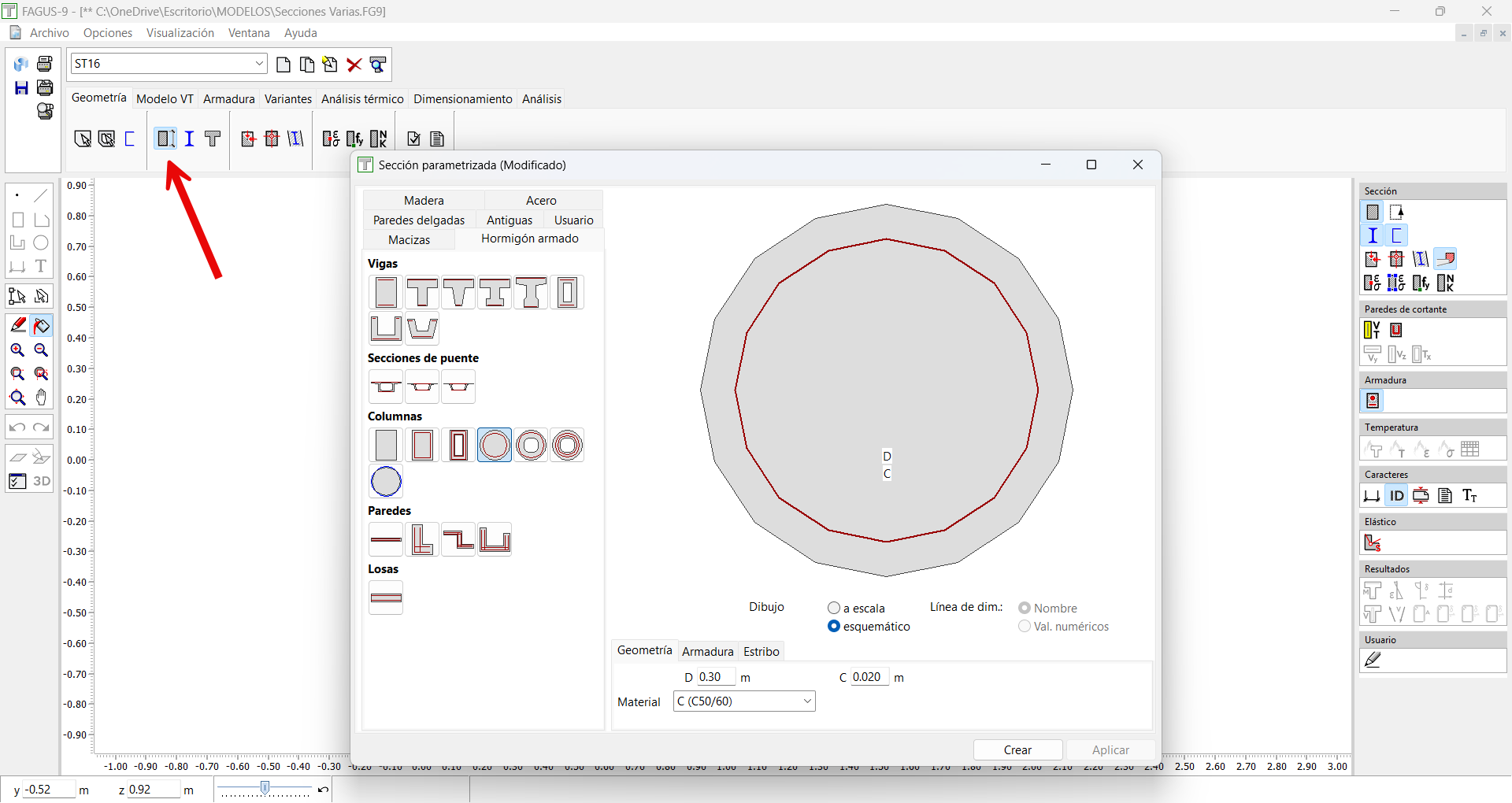Choose the solid circular column section icon
This screenshot has height=803, width=1512.
[x=386, y=481]
